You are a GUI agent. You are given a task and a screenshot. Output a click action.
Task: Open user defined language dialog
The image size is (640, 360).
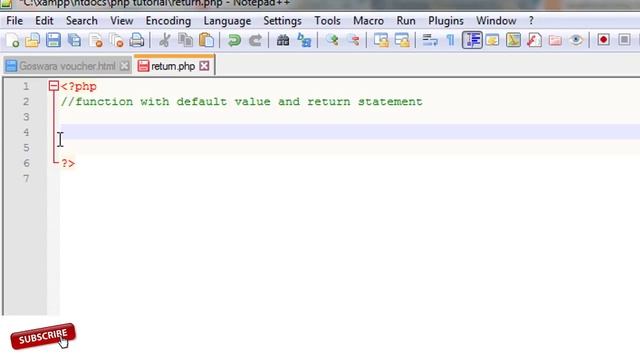pyautogui.click(x=492, y=40)
